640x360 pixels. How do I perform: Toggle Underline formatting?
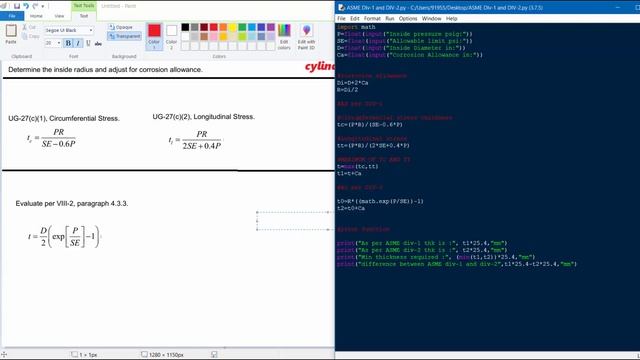pyautogui.click(x=88, y=43)
